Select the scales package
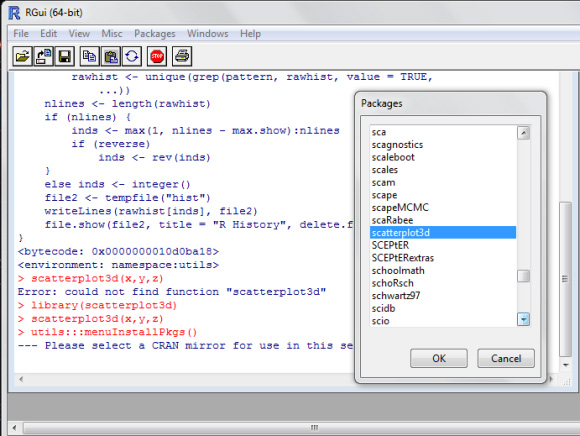Image resolution: width=580 pixels, height=436 pixels. pyautogui.click(x=443, y=170)
